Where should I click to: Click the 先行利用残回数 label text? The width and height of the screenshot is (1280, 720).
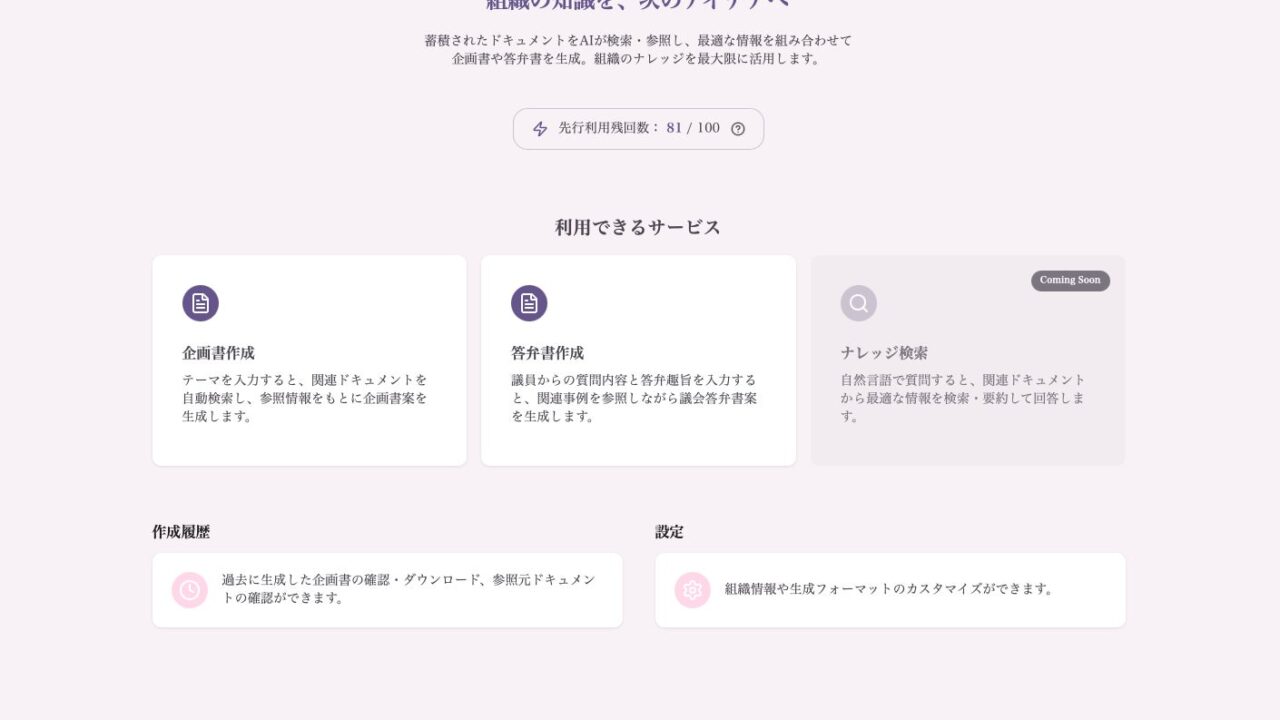tap(609, 129)
